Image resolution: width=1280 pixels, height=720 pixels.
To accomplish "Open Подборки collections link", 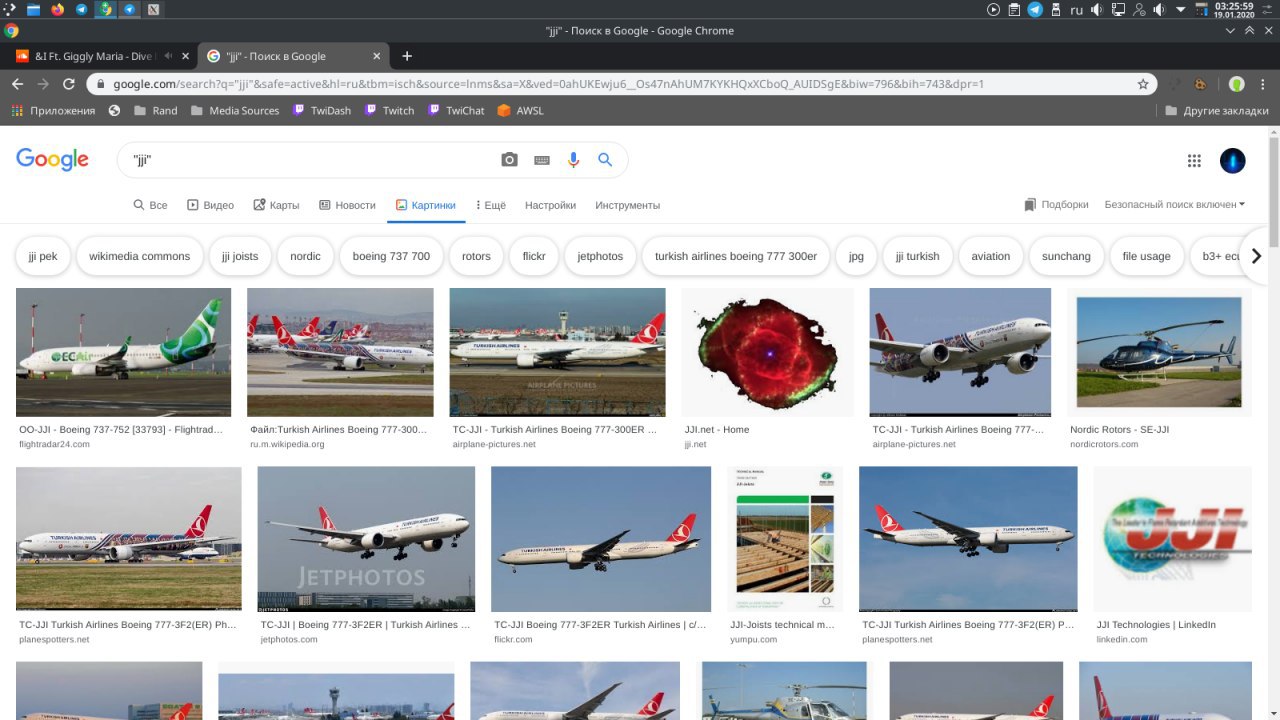I will (1056, 205).
